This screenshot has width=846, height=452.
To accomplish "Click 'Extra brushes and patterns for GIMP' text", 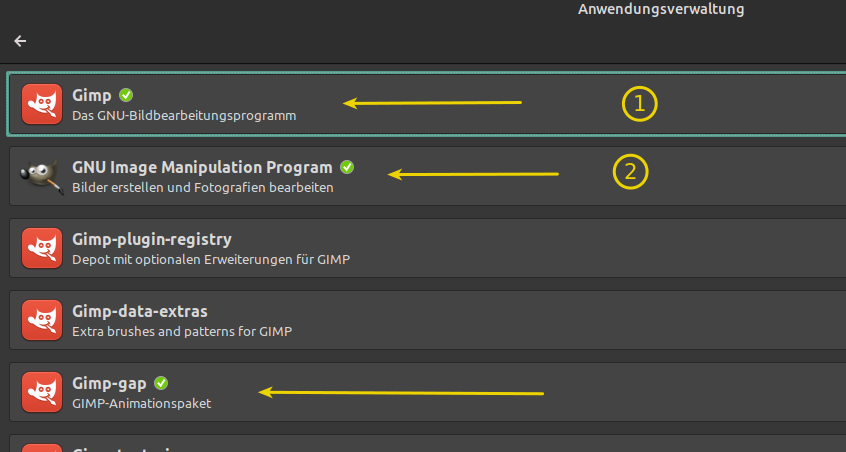I will point(182,331).
